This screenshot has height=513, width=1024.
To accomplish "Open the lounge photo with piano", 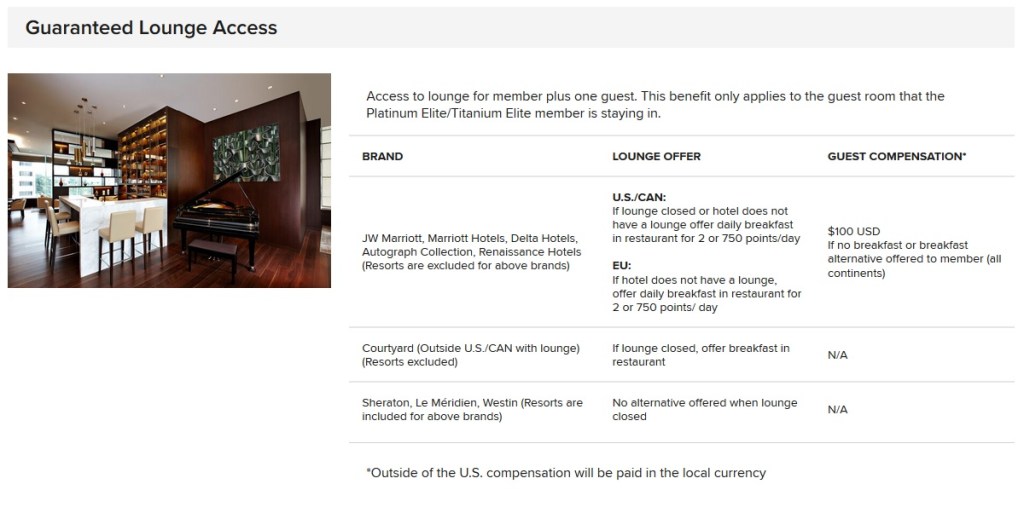I will pos(169,180).
